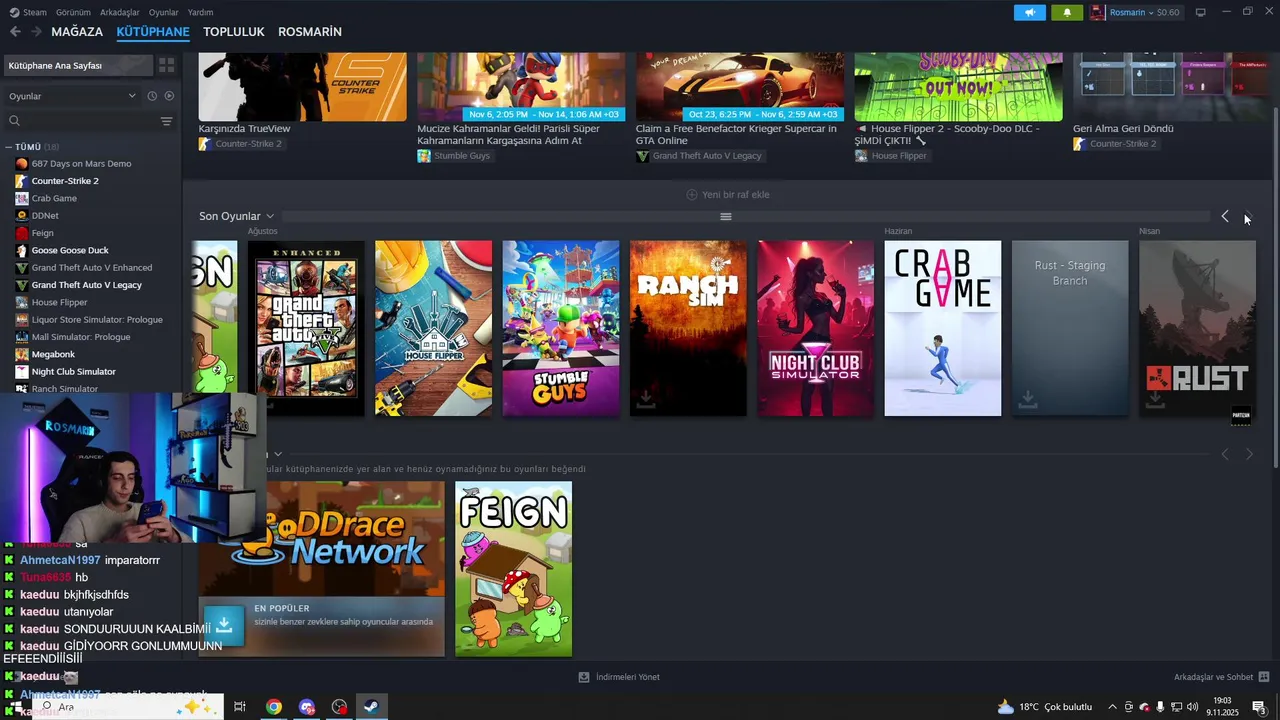The height and width of the screenshot is (720, 1280).
Task: Click the Stumble Guys news source icon
Action: tap(424, 156)
